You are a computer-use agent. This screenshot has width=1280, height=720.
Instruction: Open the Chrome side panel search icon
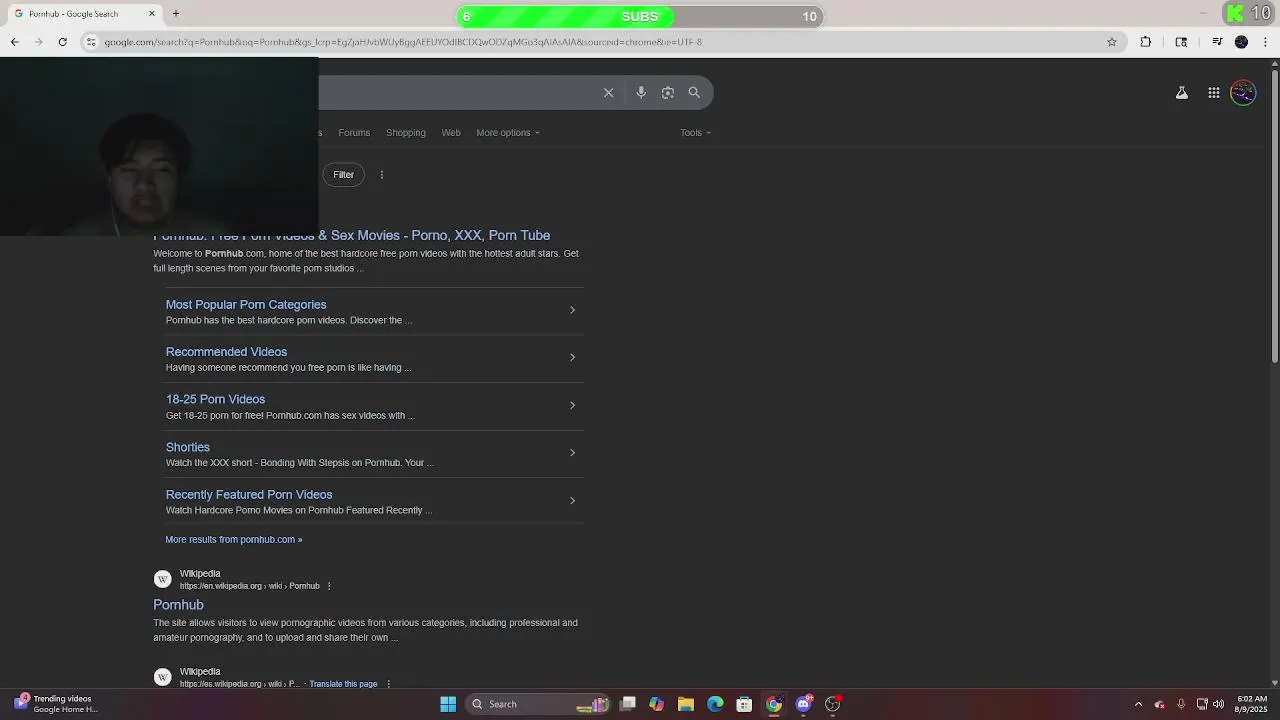(1181, 42)
